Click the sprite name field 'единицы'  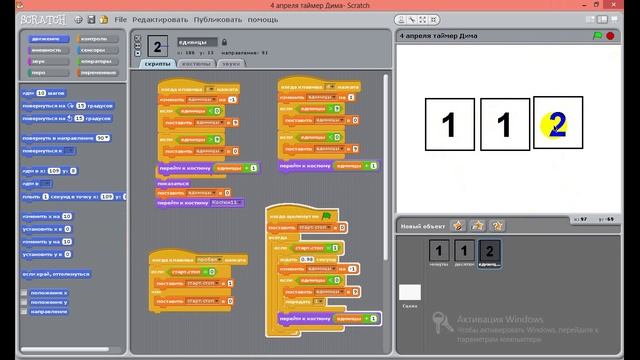tap(197, 42)
